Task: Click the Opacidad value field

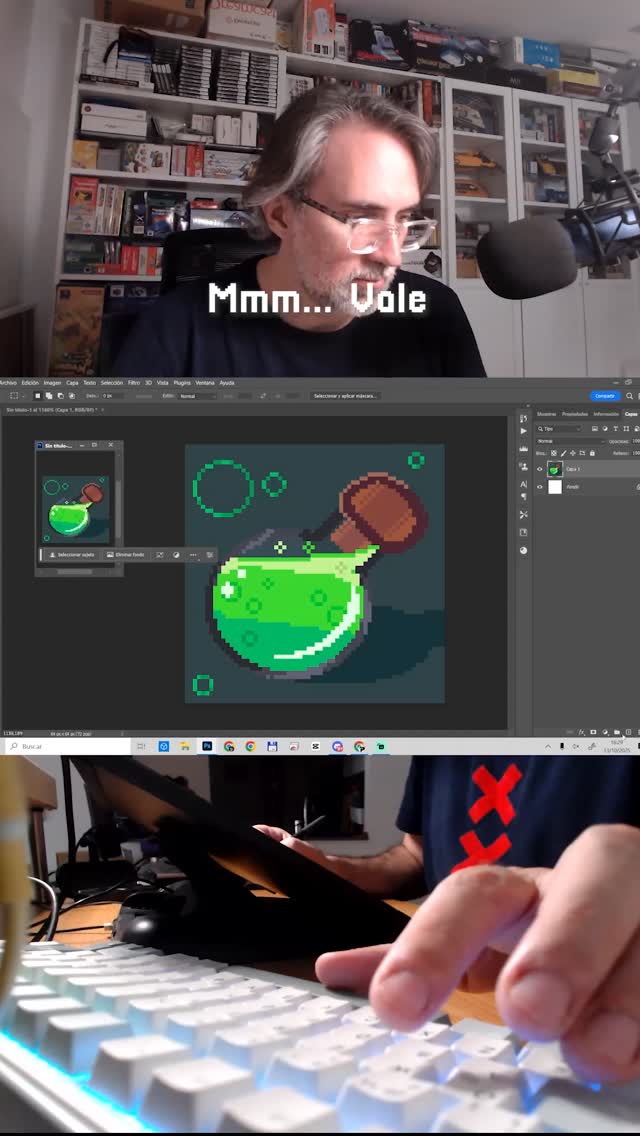Action: click(636, 441)
